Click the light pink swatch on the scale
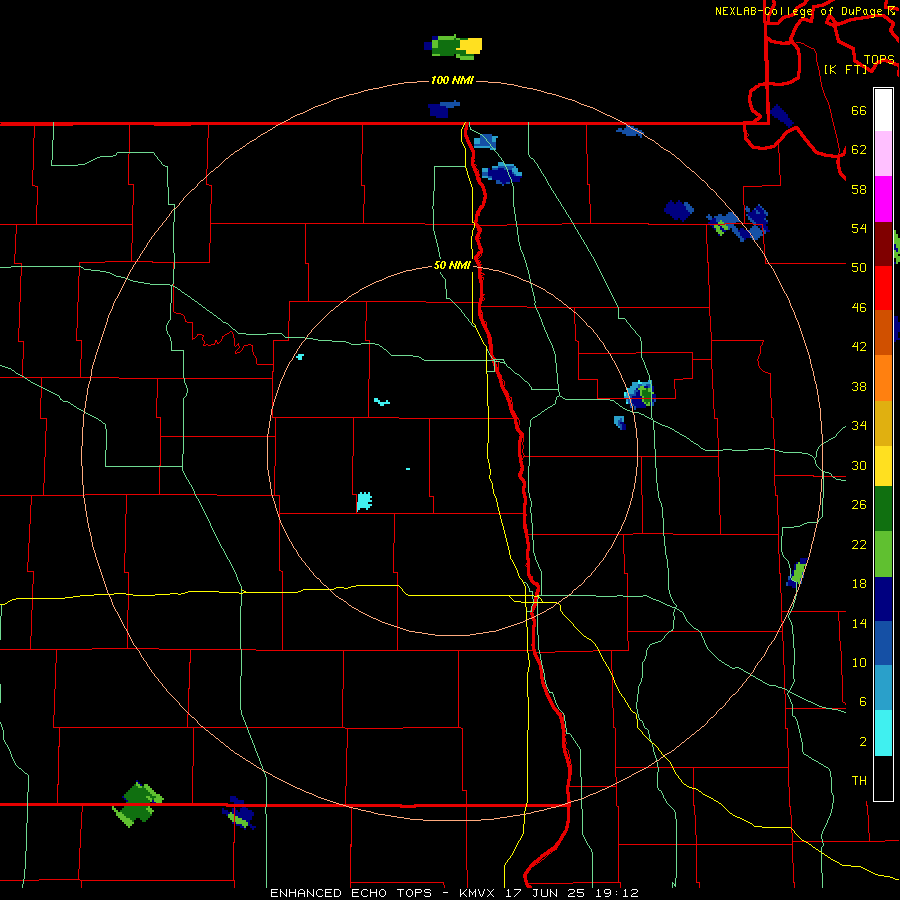900x900 pixels. tap(883, 154)
